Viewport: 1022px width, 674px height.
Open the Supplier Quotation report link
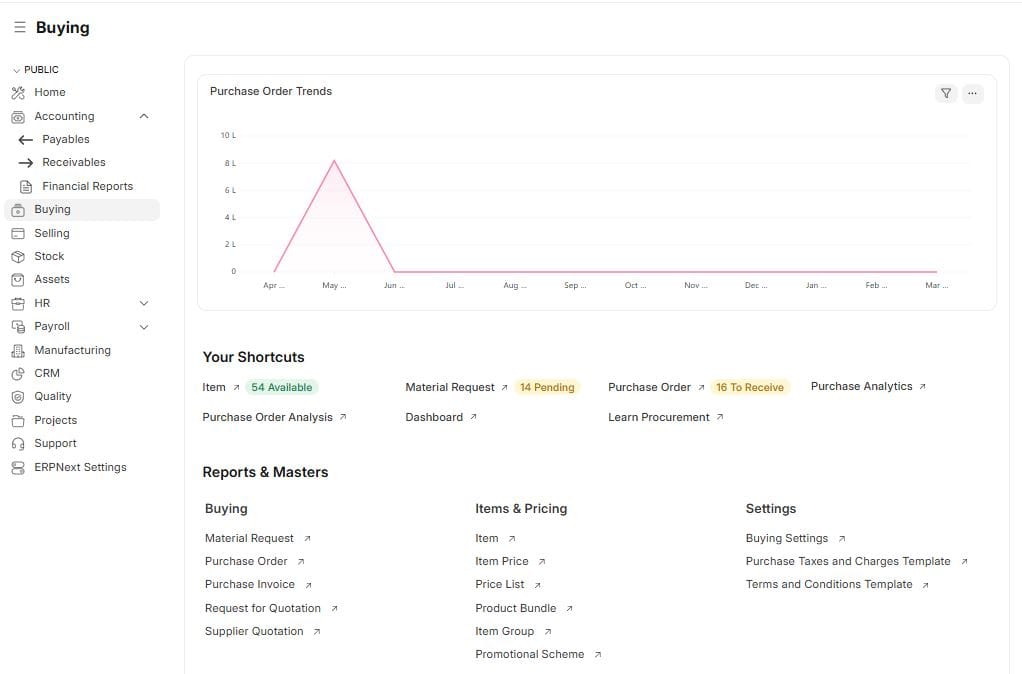point(254,631)
